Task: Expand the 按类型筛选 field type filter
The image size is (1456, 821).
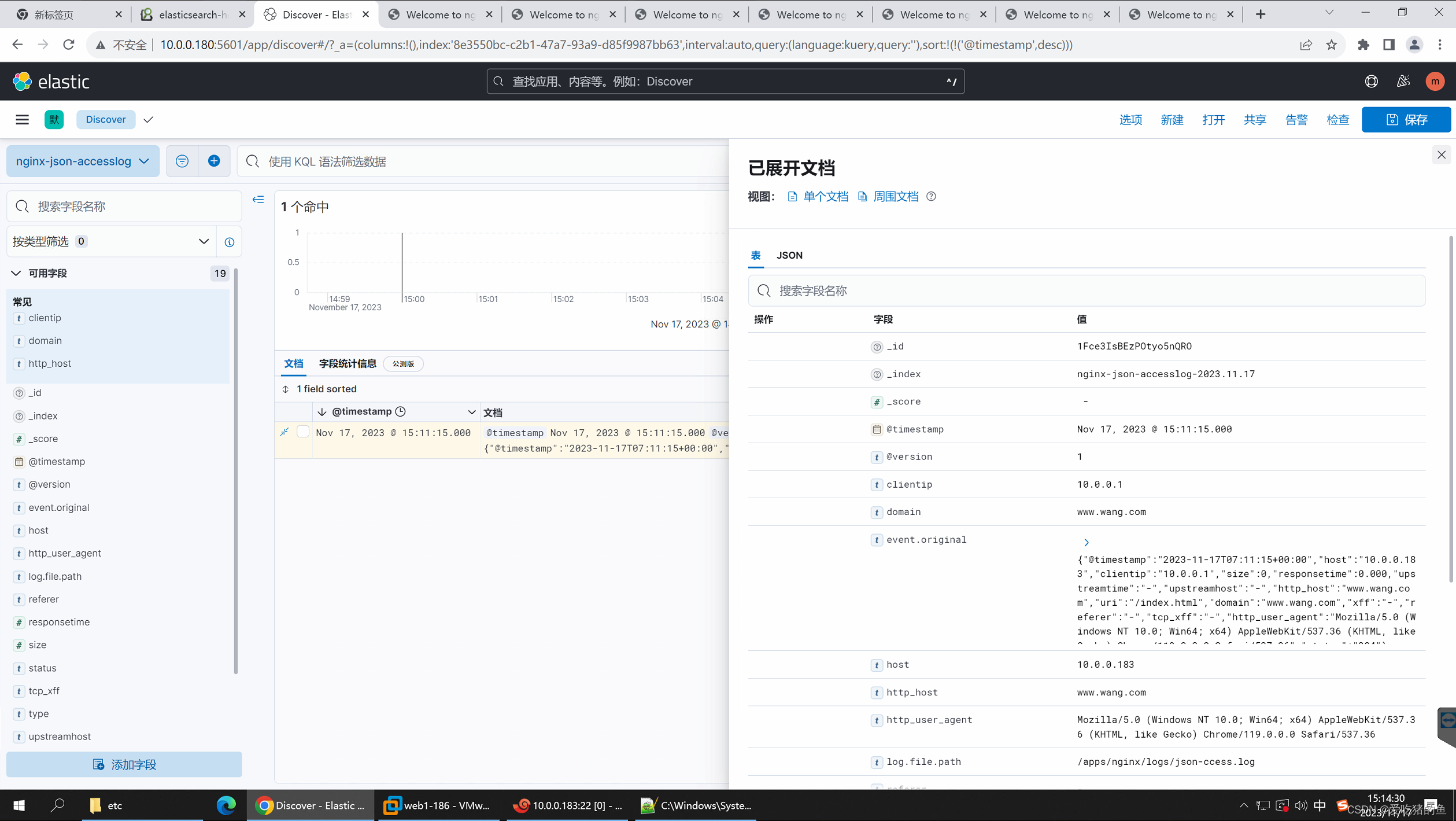Action: tap(111, 241)
